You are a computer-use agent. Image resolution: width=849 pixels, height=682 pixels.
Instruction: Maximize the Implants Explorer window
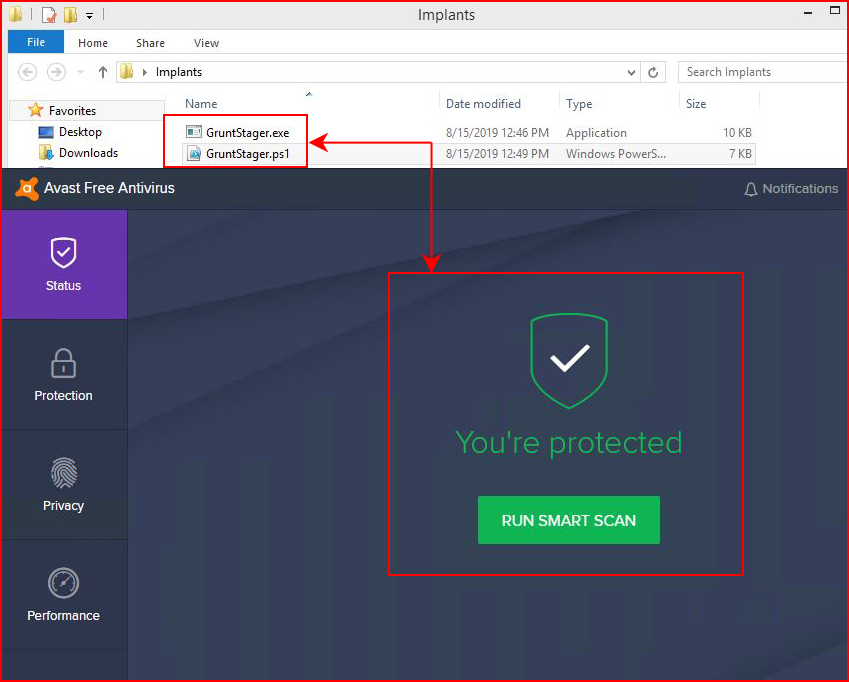coord(834,11)
